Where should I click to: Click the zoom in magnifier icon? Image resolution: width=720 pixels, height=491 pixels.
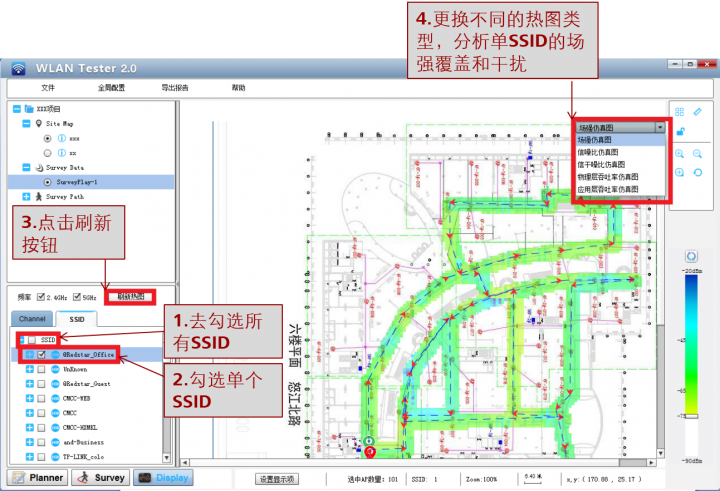tap(680, 154)
